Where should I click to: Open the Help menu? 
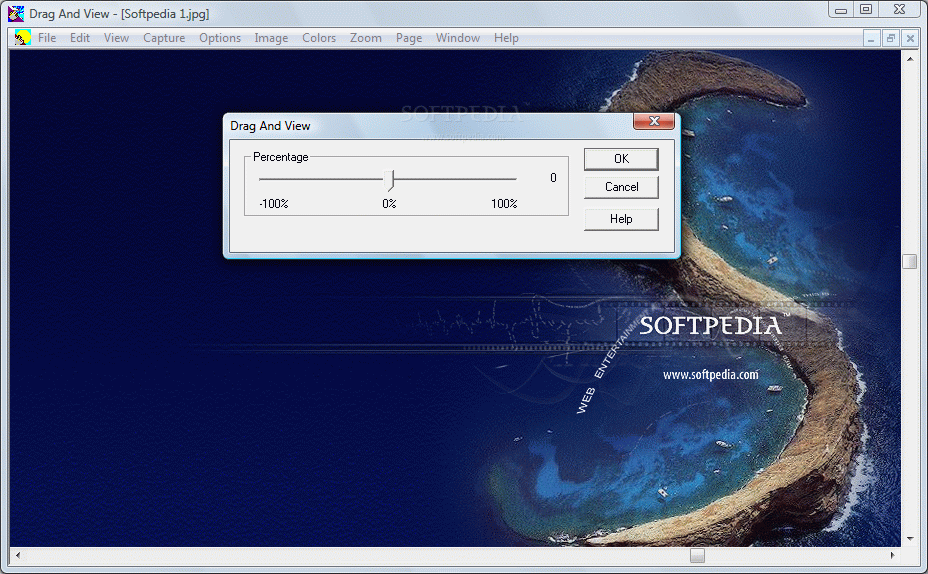pyautogui.click(x=506, y=38)
